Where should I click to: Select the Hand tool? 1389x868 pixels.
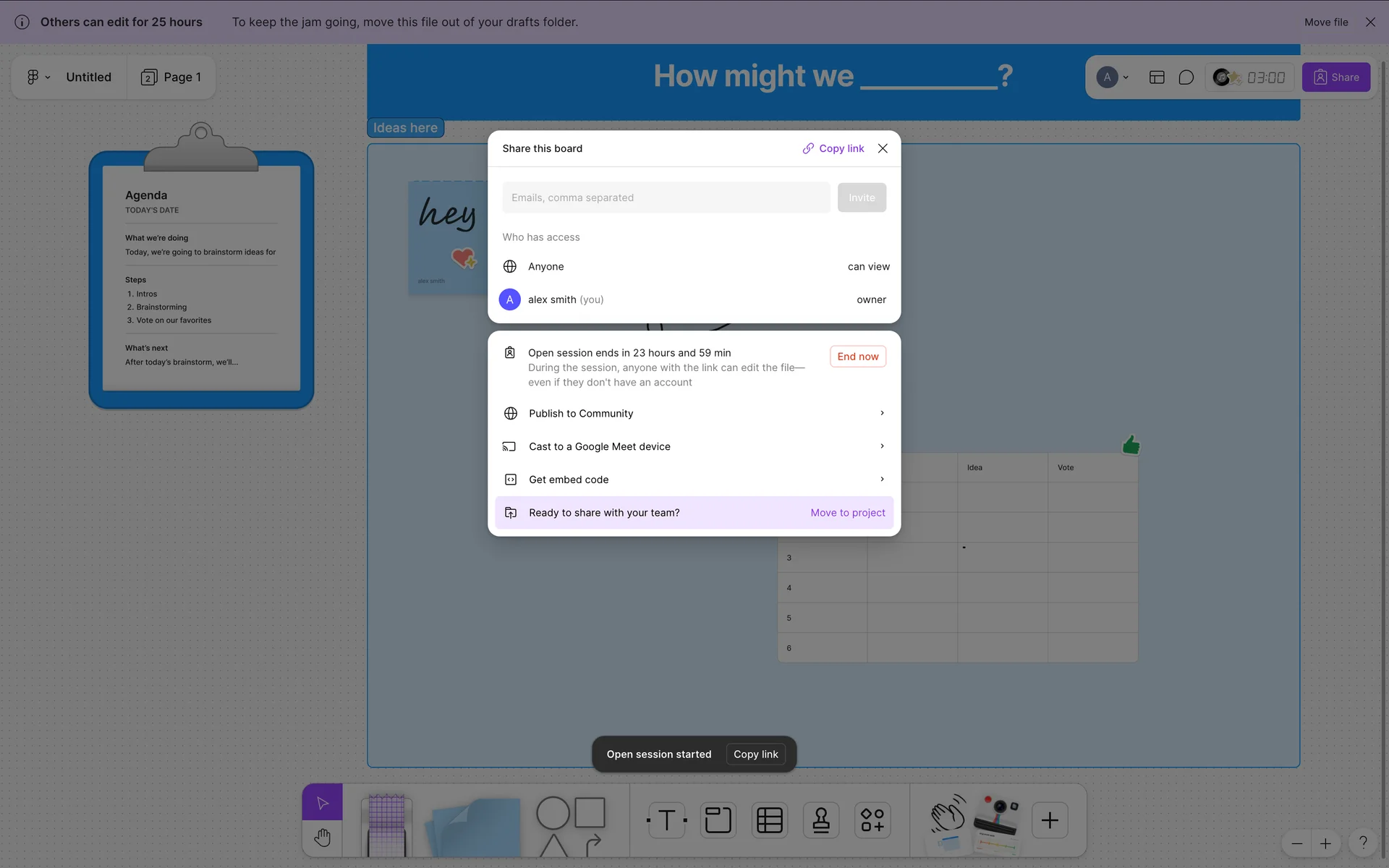tap(322, 838)
